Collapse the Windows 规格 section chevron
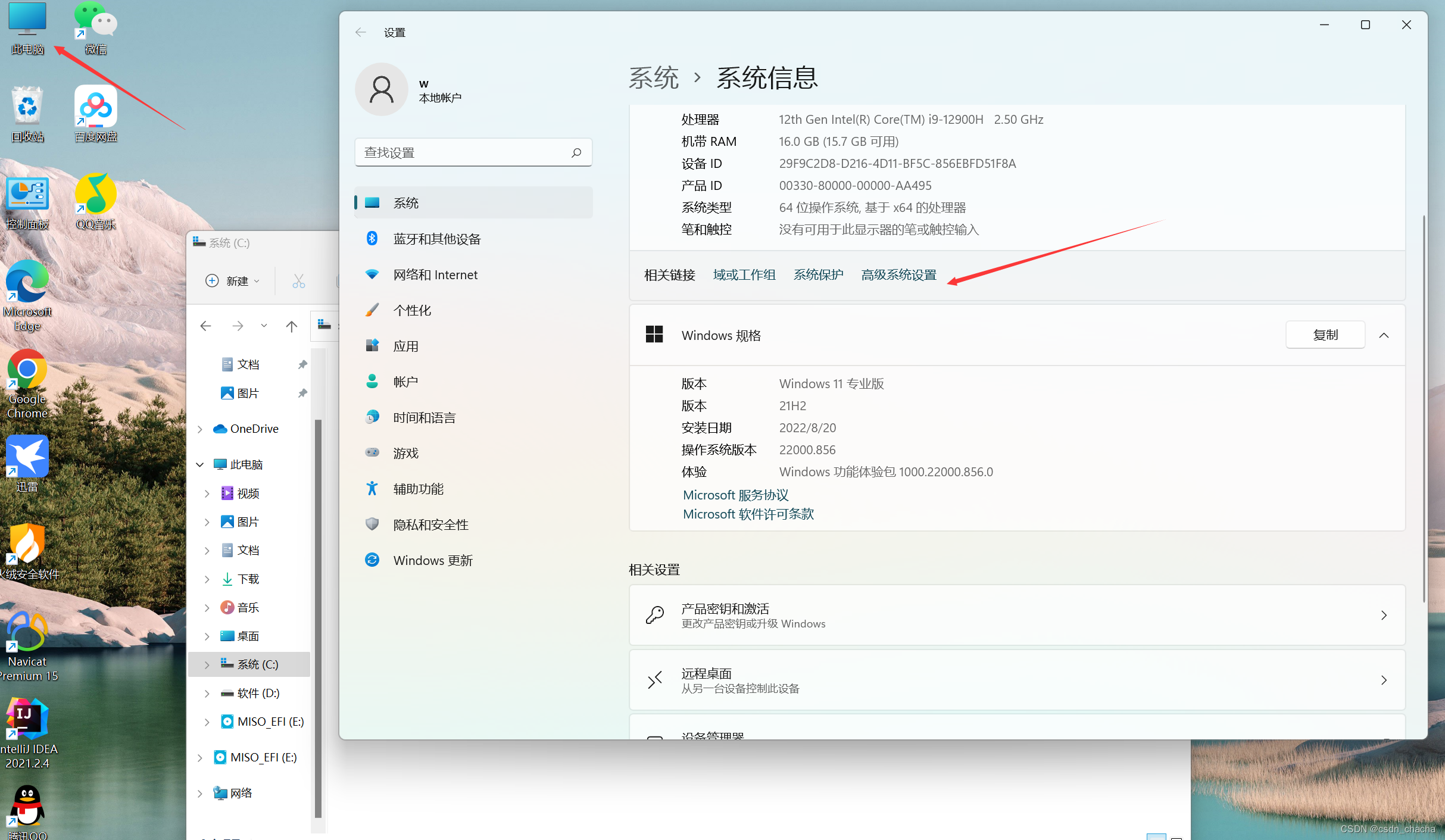This screenshot has width=1445, height=840. tap(1384, 335)
